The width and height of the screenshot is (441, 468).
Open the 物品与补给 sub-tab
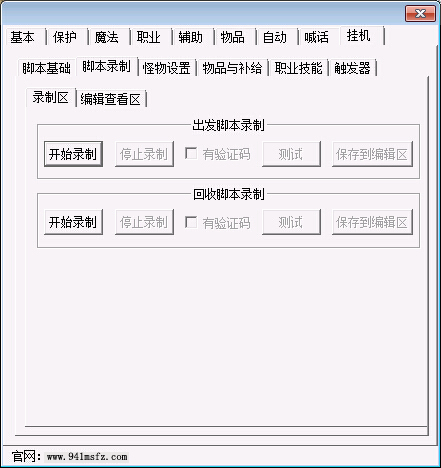tap(232, 68)
